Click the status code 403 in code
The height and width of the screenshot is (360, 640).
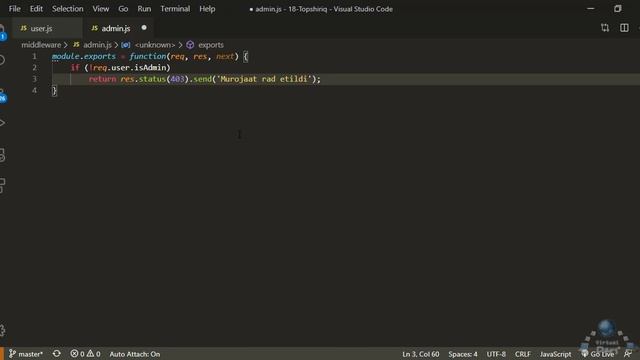coord(177,79)
